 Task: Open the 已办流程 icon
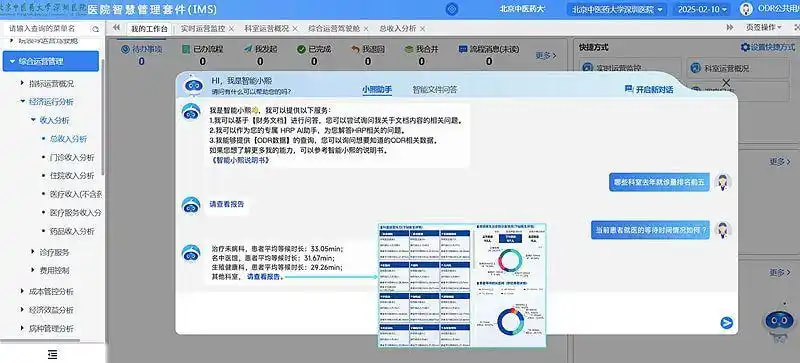(186, 50)
